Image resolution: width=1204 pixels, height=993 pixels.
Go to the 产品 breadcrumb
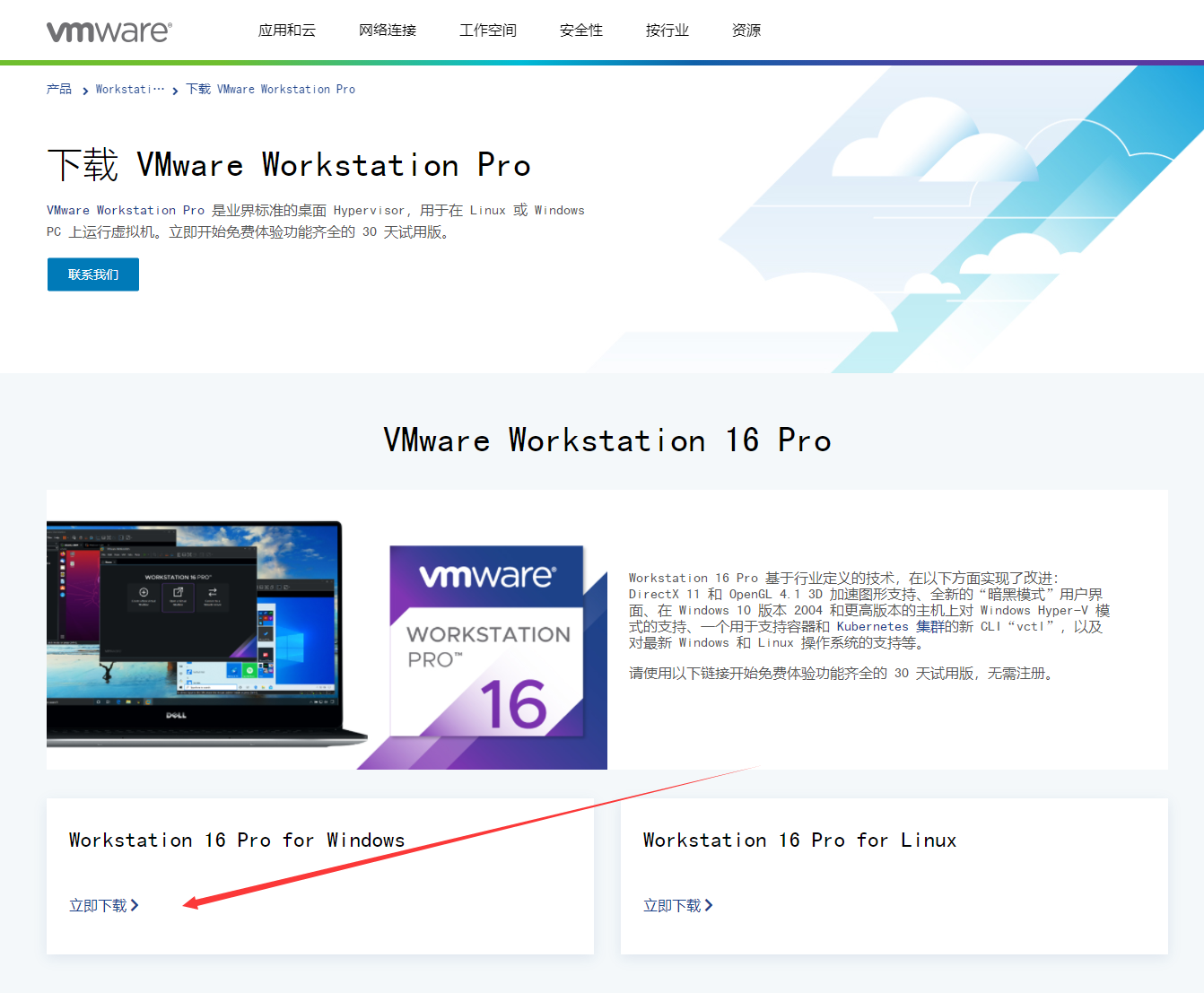pyautogui.click(x=59, y=89)
